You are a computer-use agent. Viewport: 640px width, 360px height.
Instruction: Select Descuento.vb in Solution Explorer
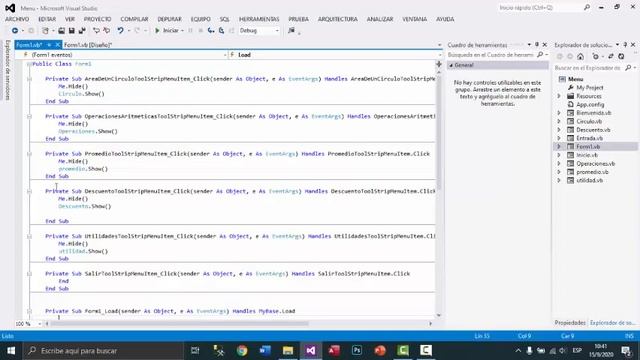[593, 130]
